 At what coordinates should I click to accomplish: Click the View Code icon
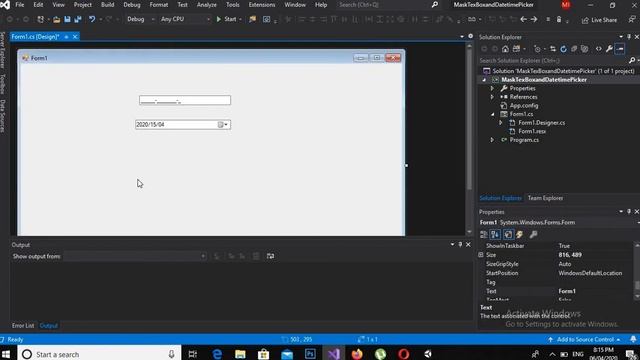click(599, 49)
